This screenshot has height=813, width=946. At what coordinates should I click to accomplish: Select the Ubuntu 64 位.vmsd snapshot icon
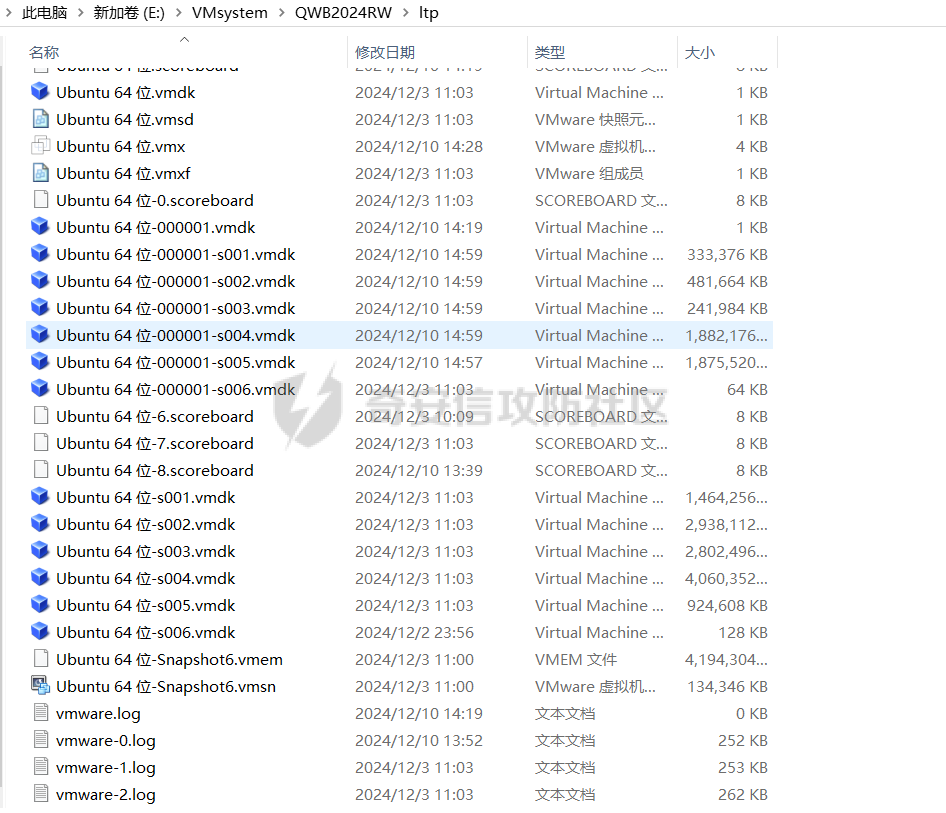click(40, 119)
